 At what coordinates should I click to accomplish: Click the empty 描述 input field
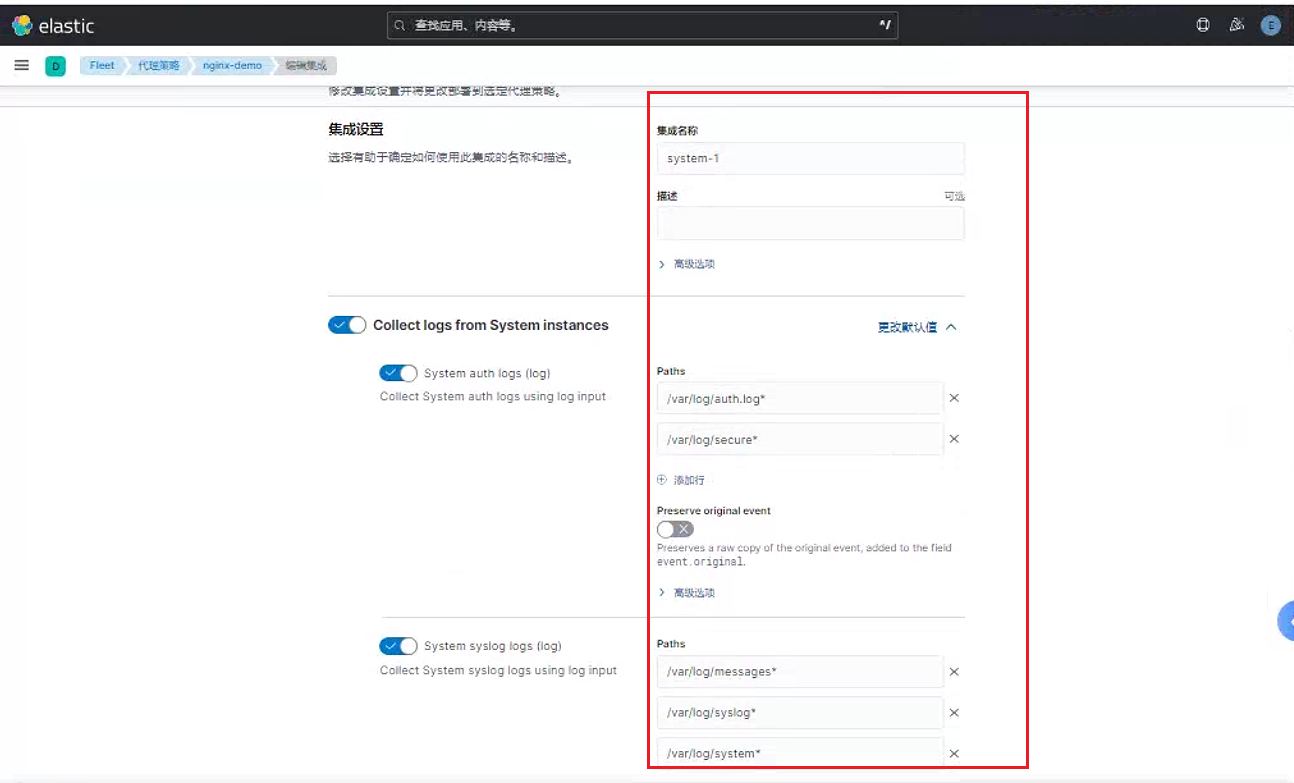pos(811,224)
